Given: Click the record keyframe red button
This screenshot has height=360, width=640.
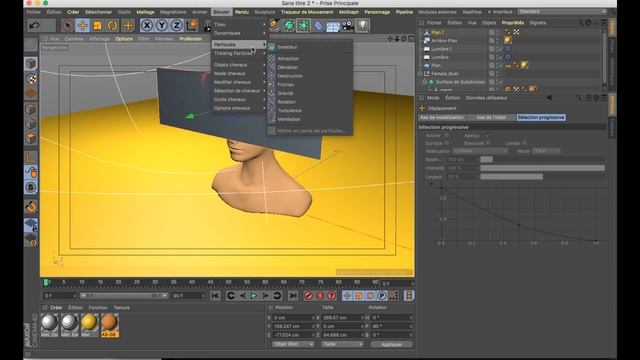Looking at the screenshot, I should click(x=309, y=296).
